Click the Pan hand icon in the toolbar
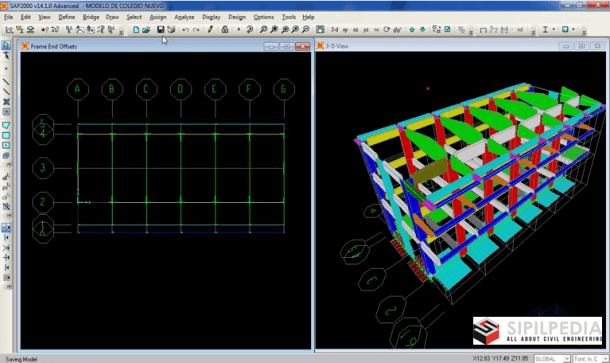610x363 pixels. [x=320, y=30]
